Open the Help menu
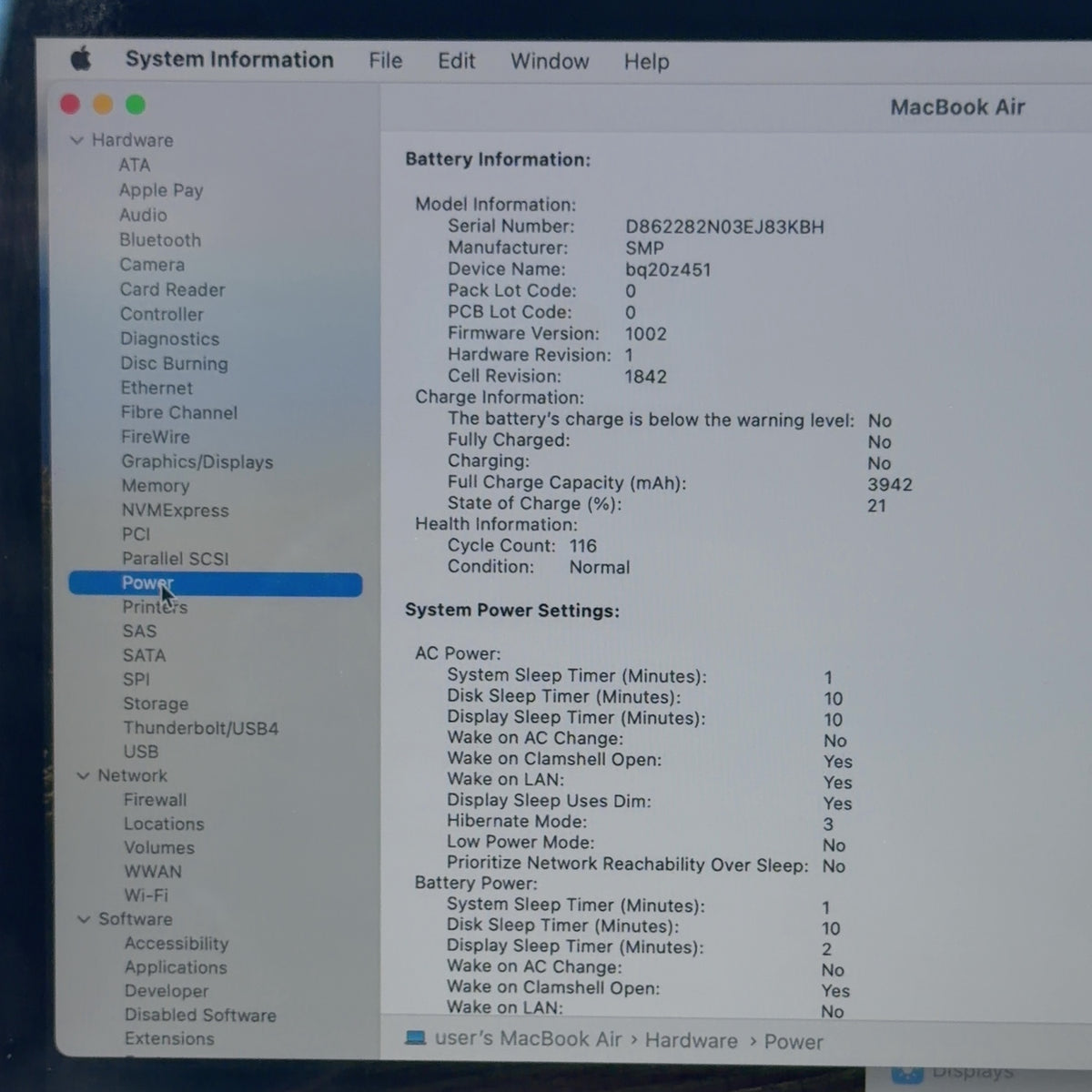Viewport: 1092px width, 1092px height. pyautogui.click(x=646, y=62)
